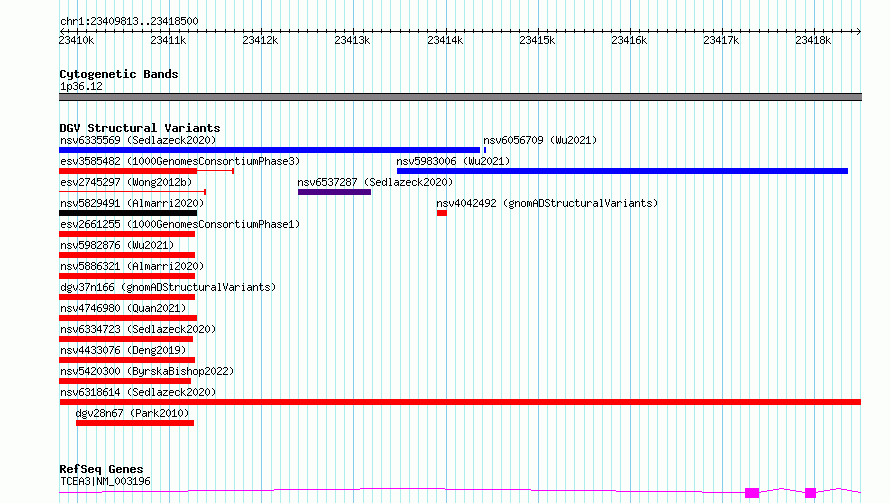
Task: Click the 23410k ruler label
Action: [x=77, y=40]
